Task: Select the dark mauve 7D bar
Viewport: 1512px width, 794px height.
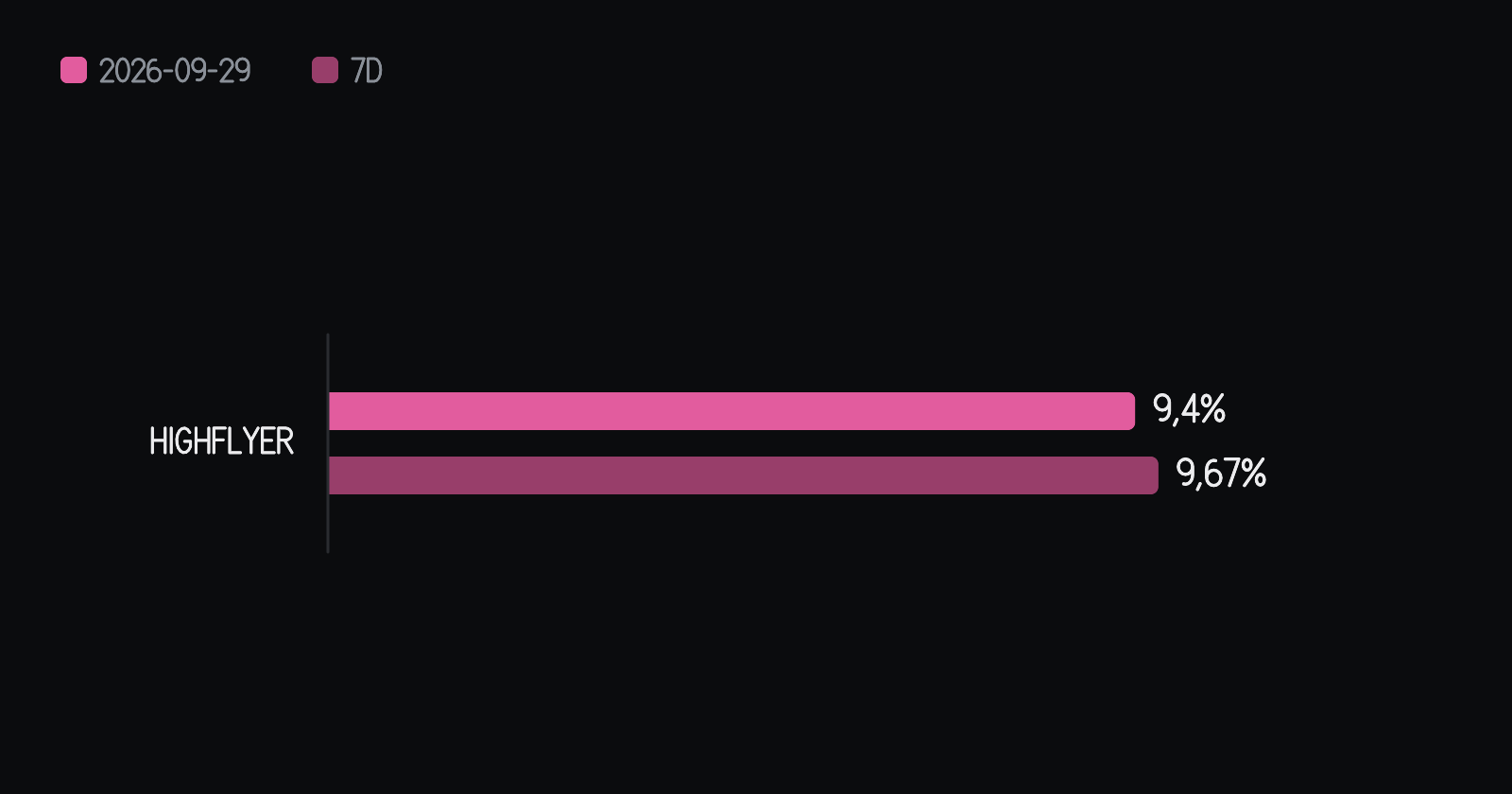Action: 744,475
